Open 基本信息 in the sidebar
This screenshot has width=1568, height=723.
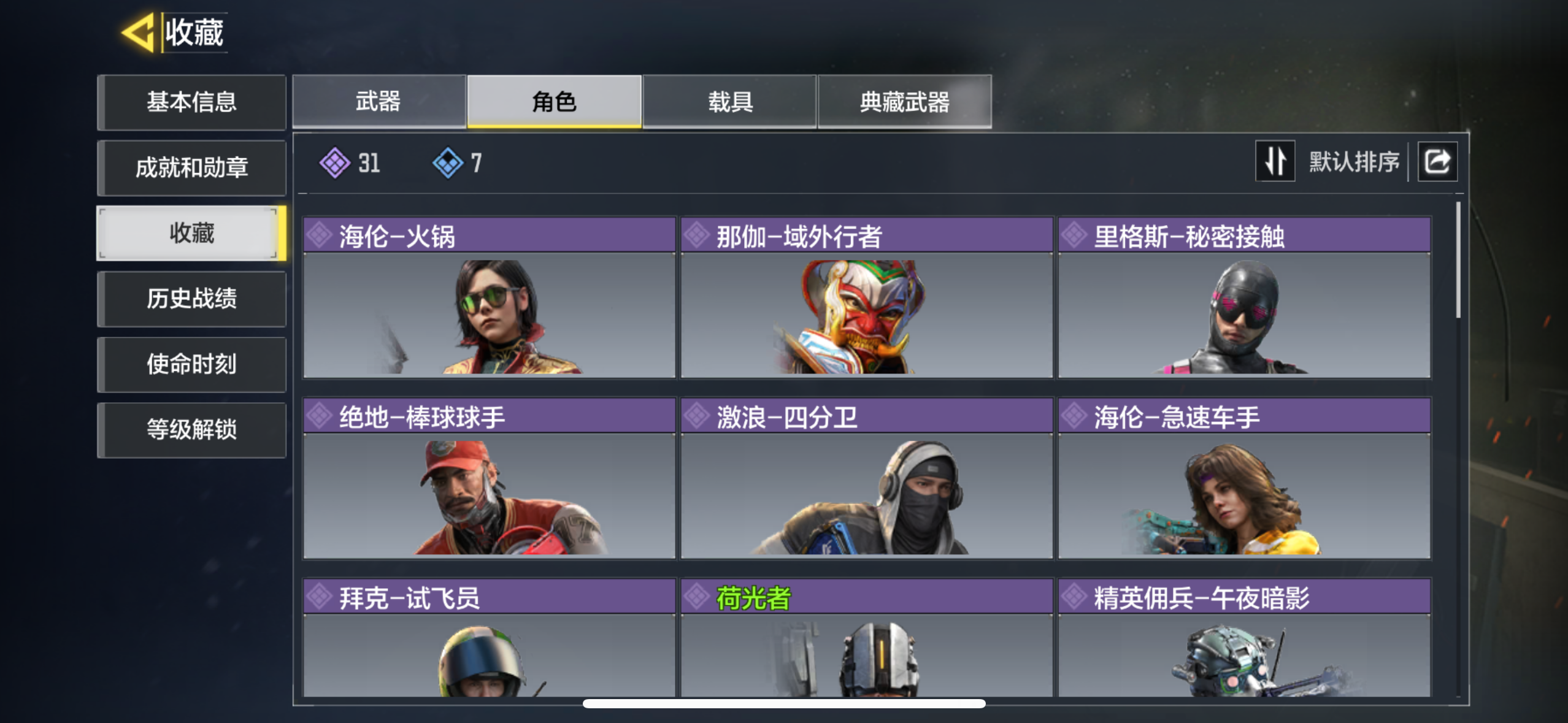point(191,102)
